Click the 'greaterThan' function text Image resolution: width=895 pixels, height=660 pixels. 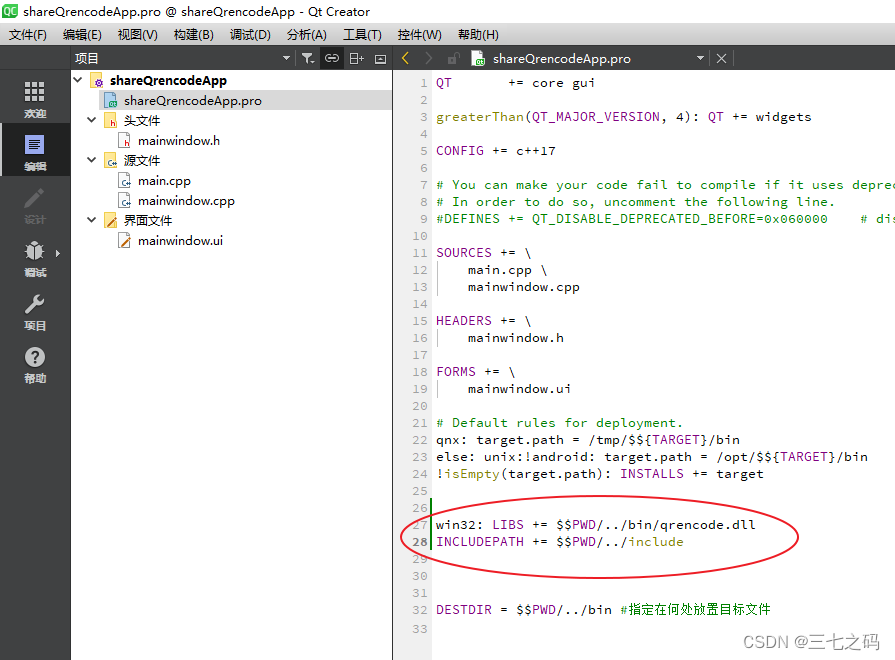coord(479,117)
